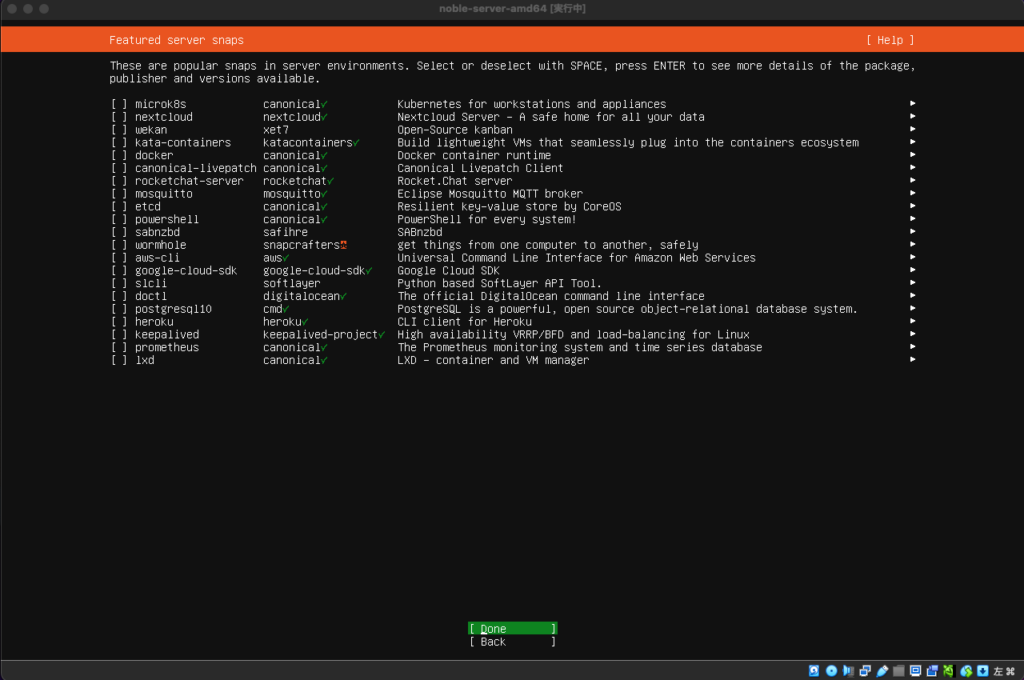The width and height of the screenshot is (1024, 680).
Task: Check the canonical-livepatch snap box
Action: [x=119, y=169]
